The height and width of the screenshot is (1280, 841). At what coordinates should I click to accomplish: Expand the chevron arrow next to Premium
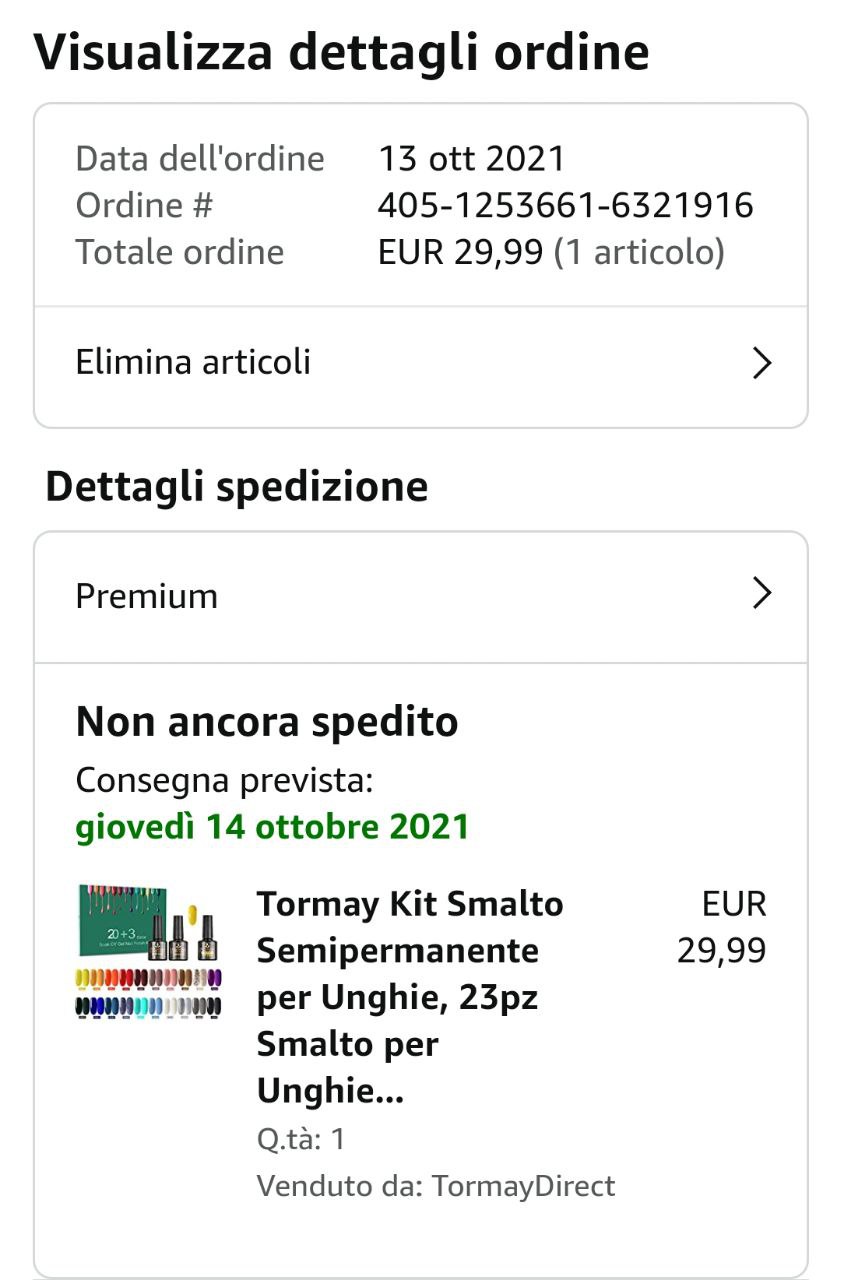pyautogui.click(x=762, y=594)
